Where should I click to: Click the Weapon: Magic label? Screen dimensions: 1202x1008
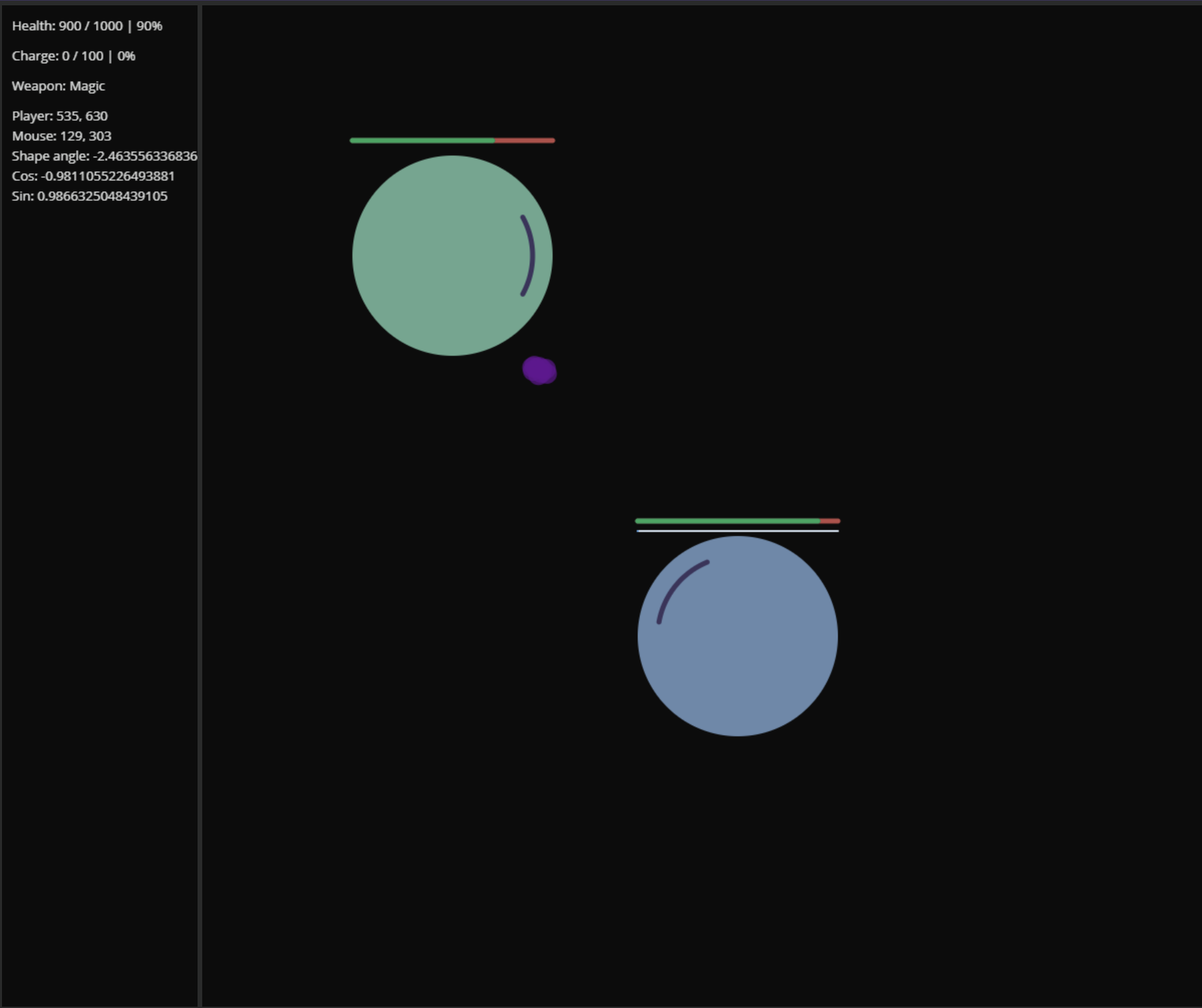coord(58,86)
